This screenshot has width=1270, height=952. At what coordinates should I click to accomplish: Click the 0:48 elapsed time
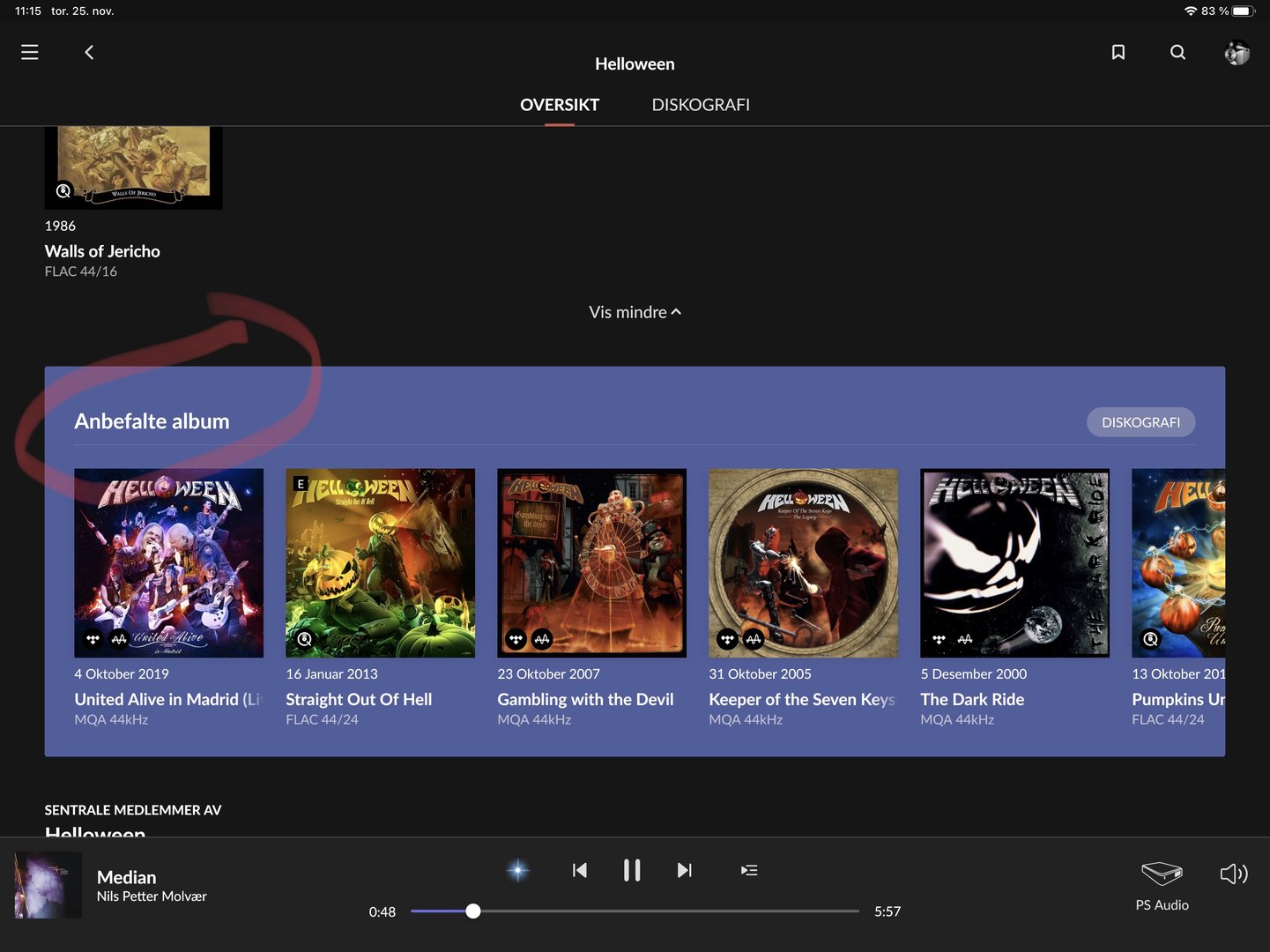click(382, 911)
